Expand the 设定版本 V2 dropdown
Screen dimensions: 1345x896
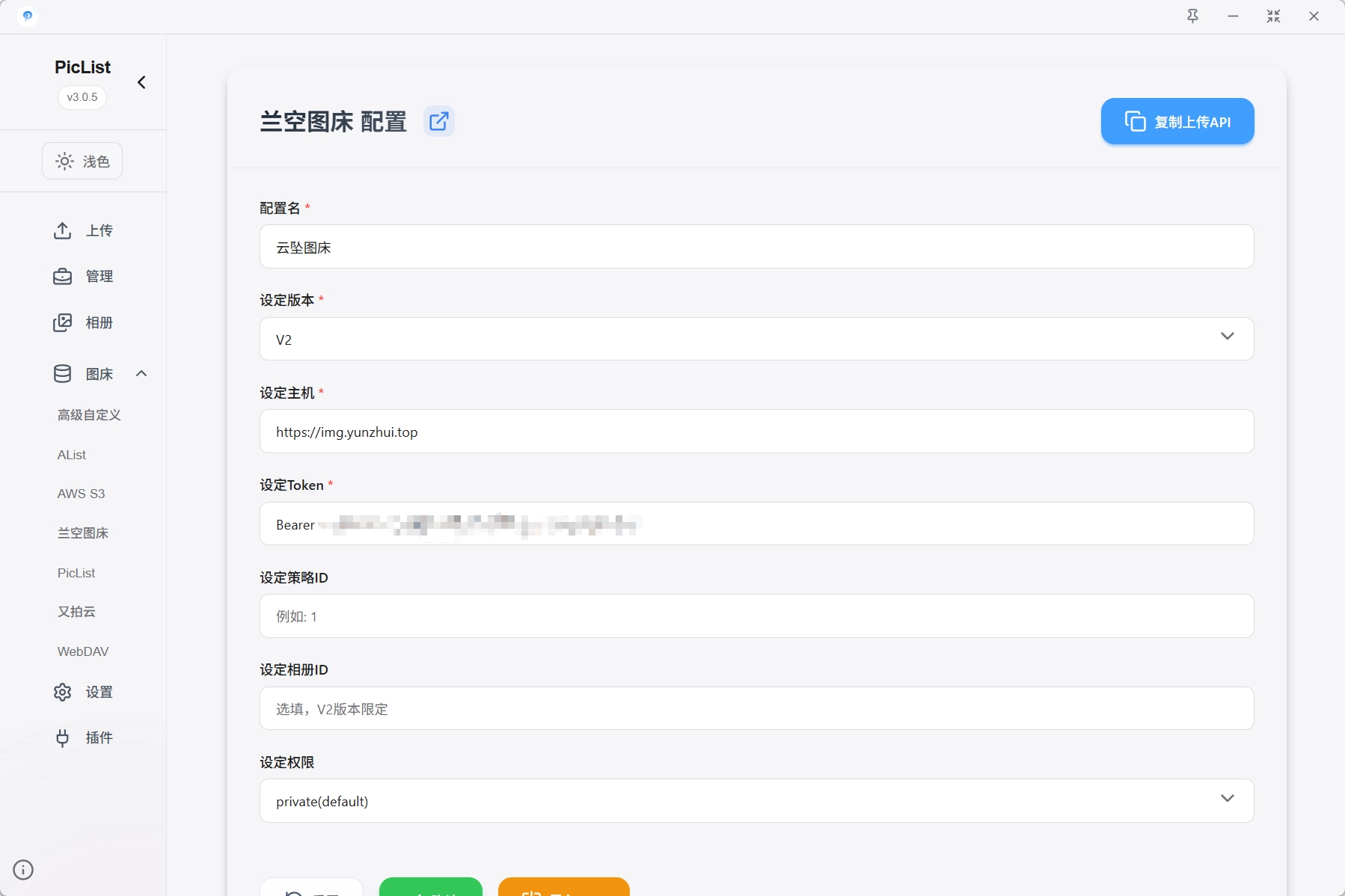[x=756, y=340]
